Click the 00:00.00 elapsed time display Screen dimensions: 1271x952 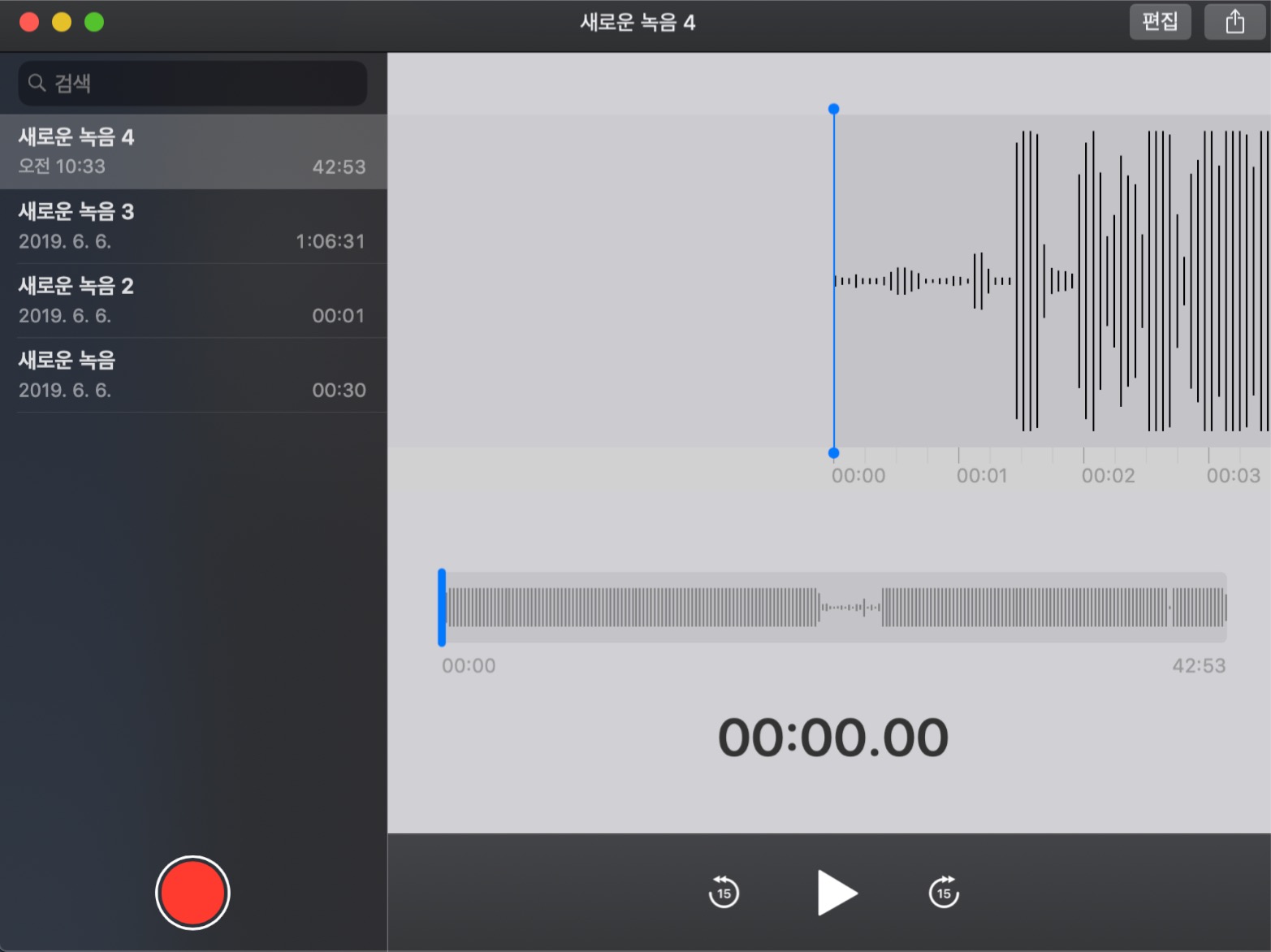tap(833, 738)
